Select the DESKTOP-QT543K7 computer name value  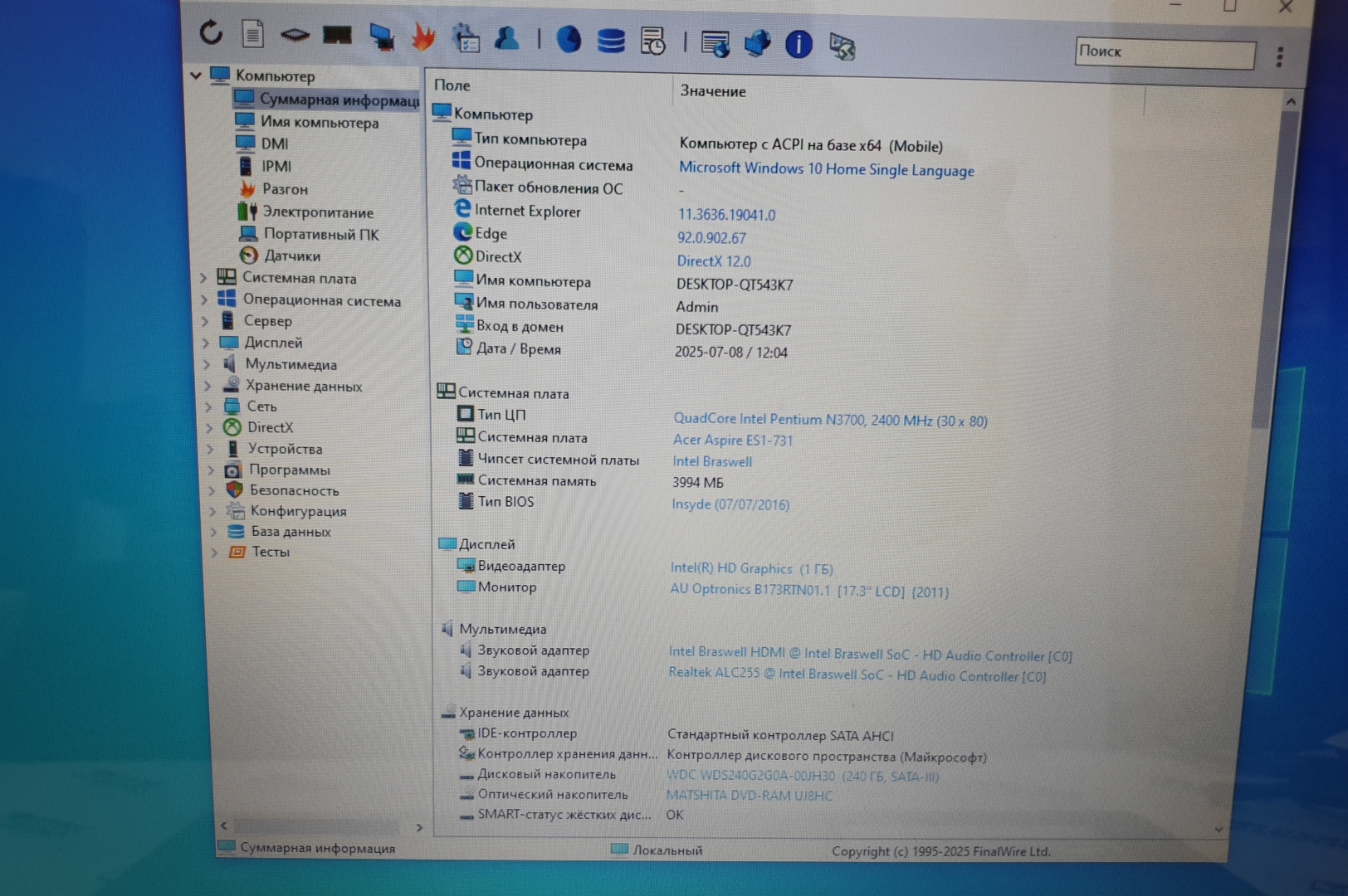click(x=735, y=285)
